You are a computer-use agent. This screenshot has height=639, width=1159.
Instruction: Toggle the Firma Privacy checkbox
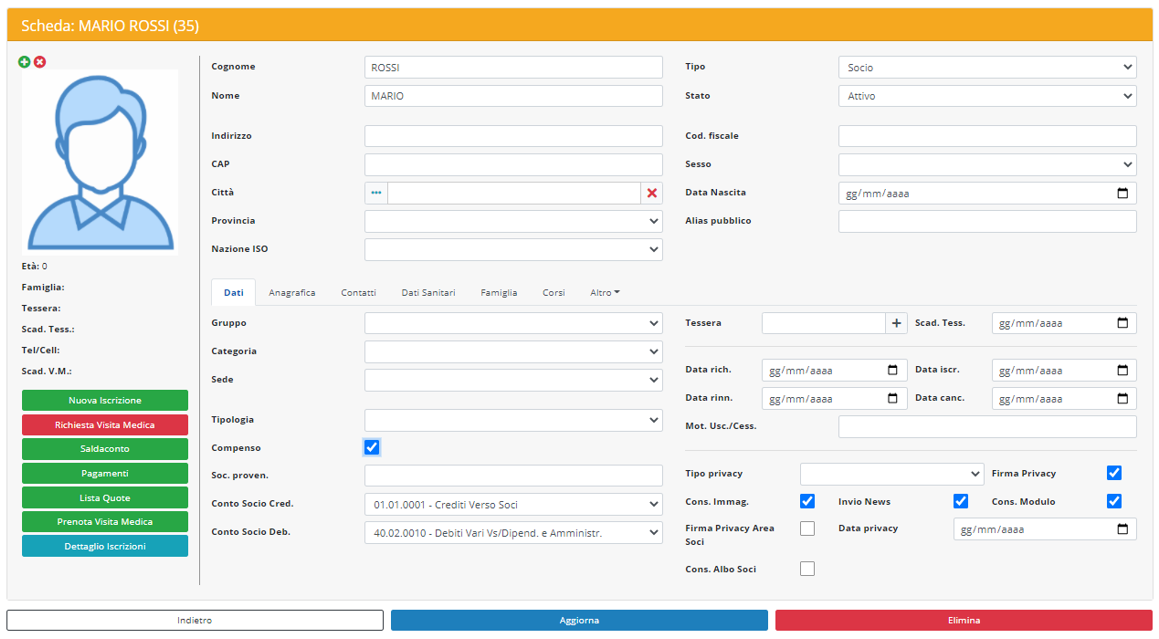(x=1114, y=473)
